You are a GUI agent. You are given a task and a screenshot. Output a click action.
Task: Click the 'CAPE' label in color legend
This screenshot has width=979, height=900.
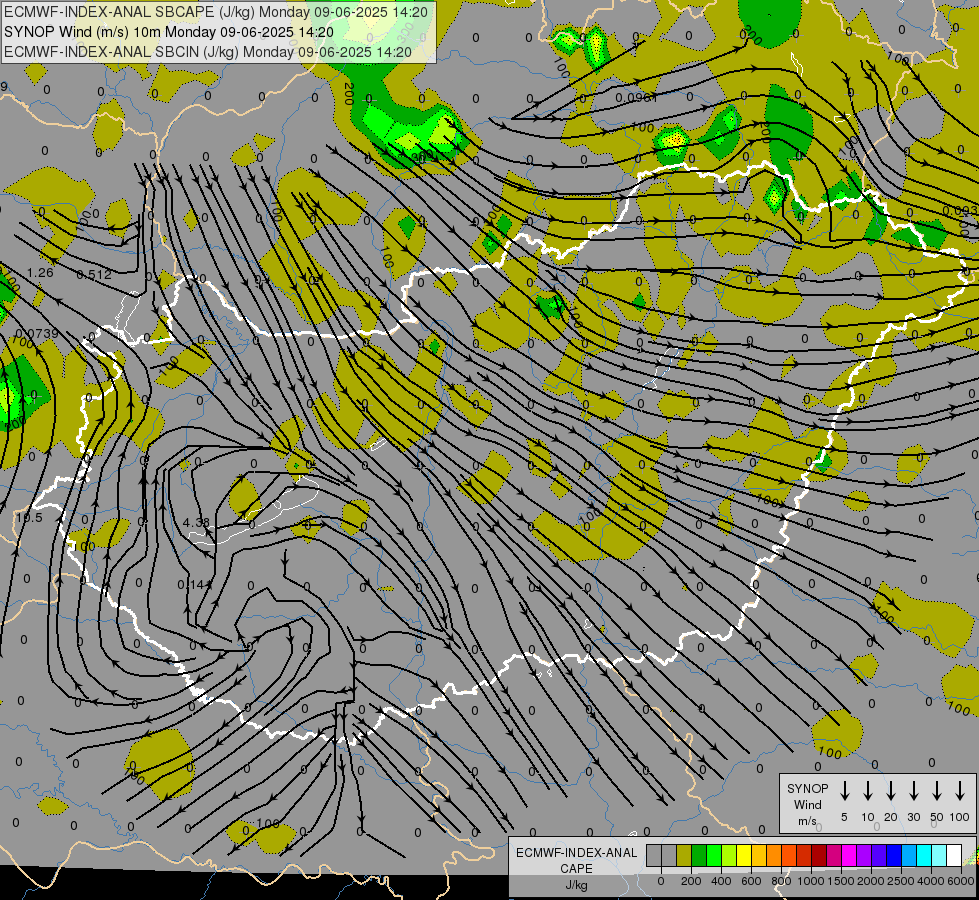576,869
